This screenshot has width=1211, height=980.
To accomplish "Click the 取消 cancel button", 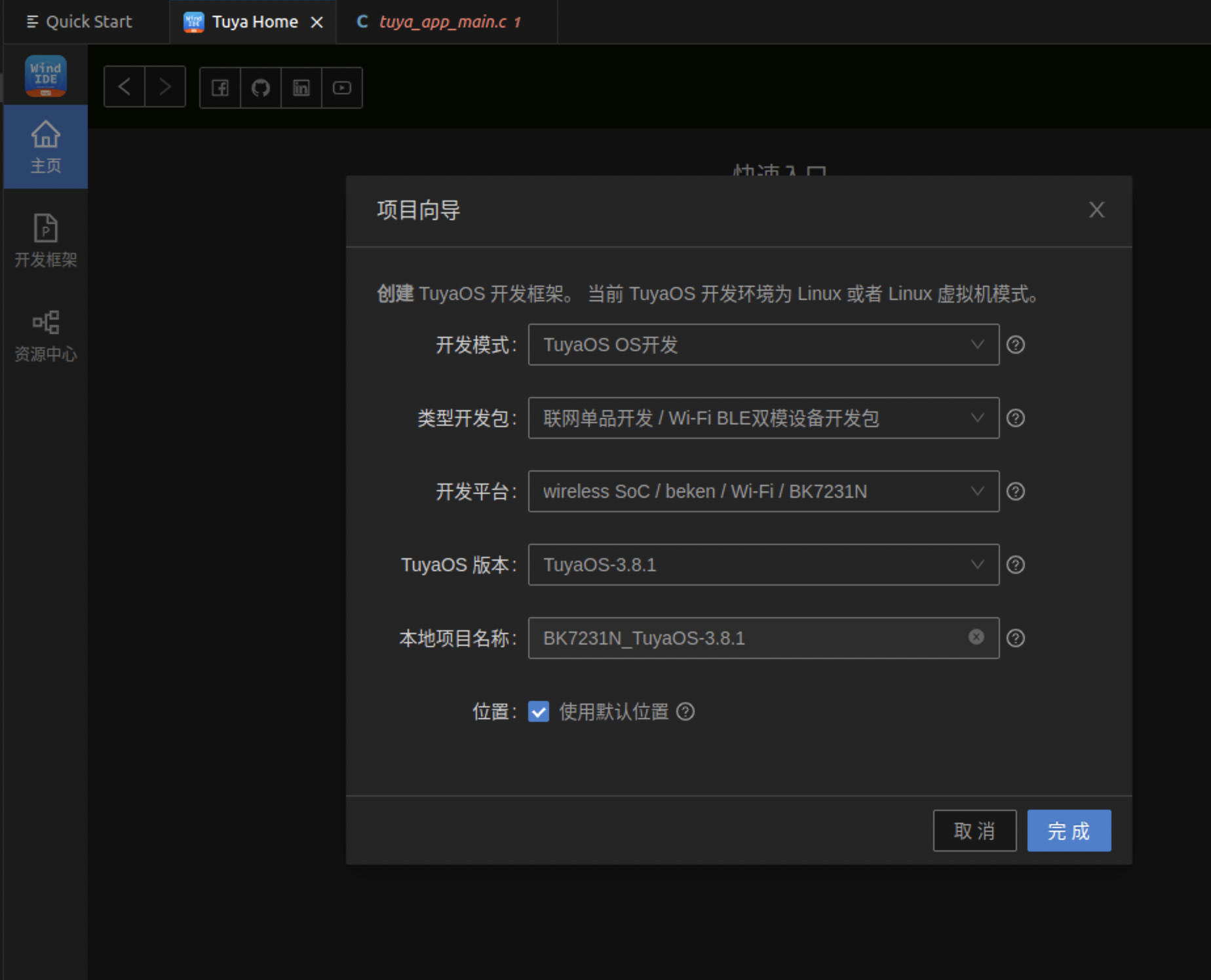I will point(974,831).
